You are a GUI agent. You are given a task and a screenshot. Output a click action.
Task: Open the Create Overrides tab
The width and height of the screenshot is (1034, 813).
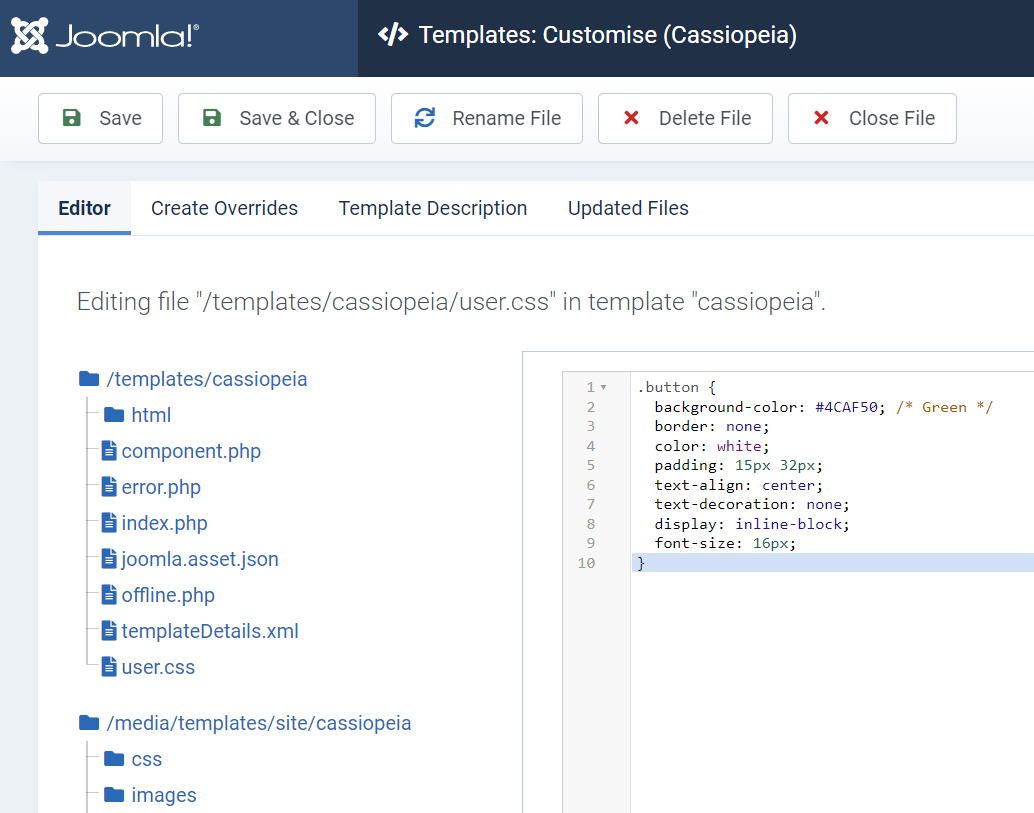pos(224,208)
